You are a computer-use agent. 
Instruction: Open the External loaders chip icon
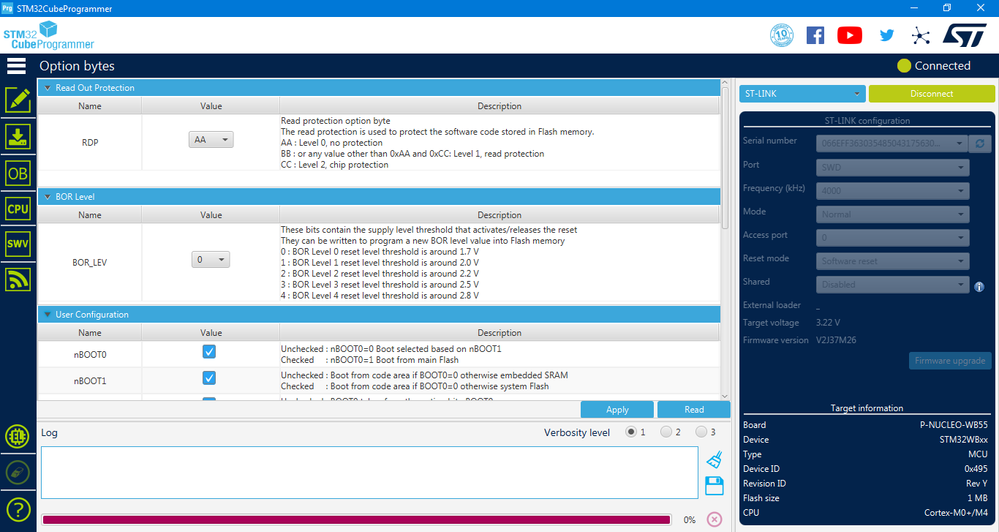(x=17, y=436)
